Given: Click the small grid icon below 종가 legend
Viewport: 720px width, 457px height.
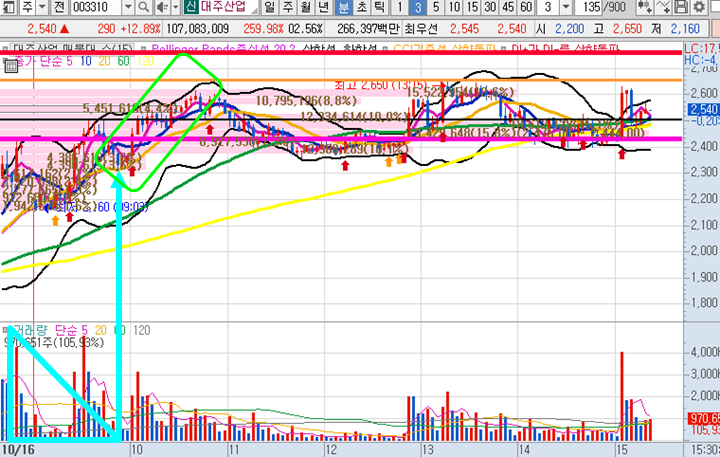Looking at the screenshot, I should point(11,67).
